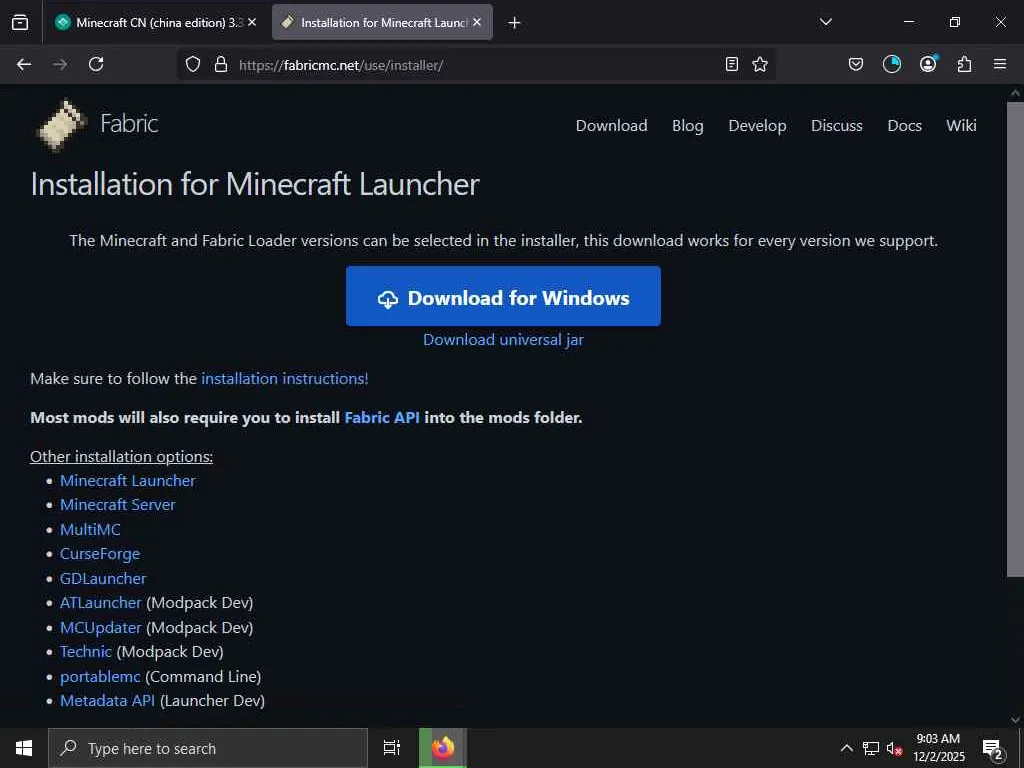Open the Blog nav item
This screenshot has width=1024, height=768.
688,125
